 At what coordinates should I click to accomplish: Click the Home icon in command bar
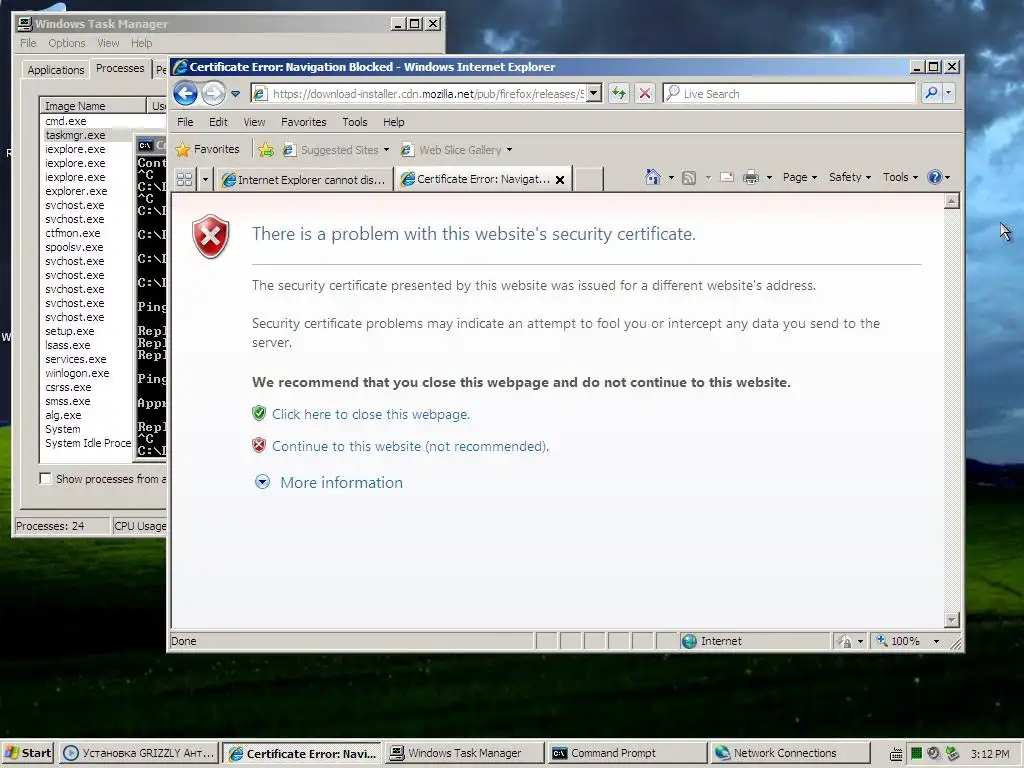point(652,177)
